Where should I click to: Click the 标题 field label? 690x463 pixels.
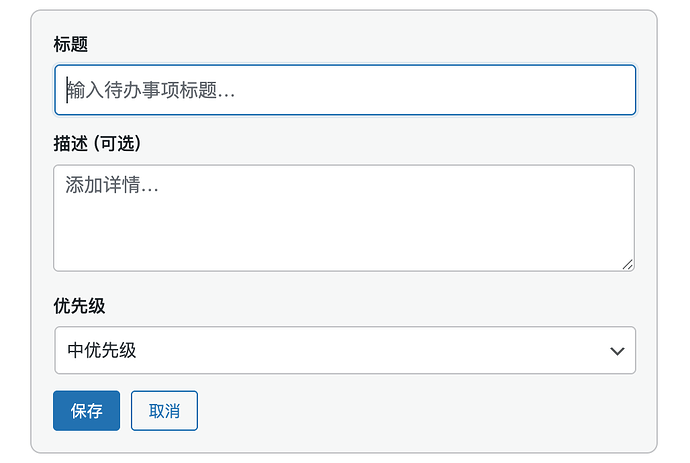click(70, 45)
